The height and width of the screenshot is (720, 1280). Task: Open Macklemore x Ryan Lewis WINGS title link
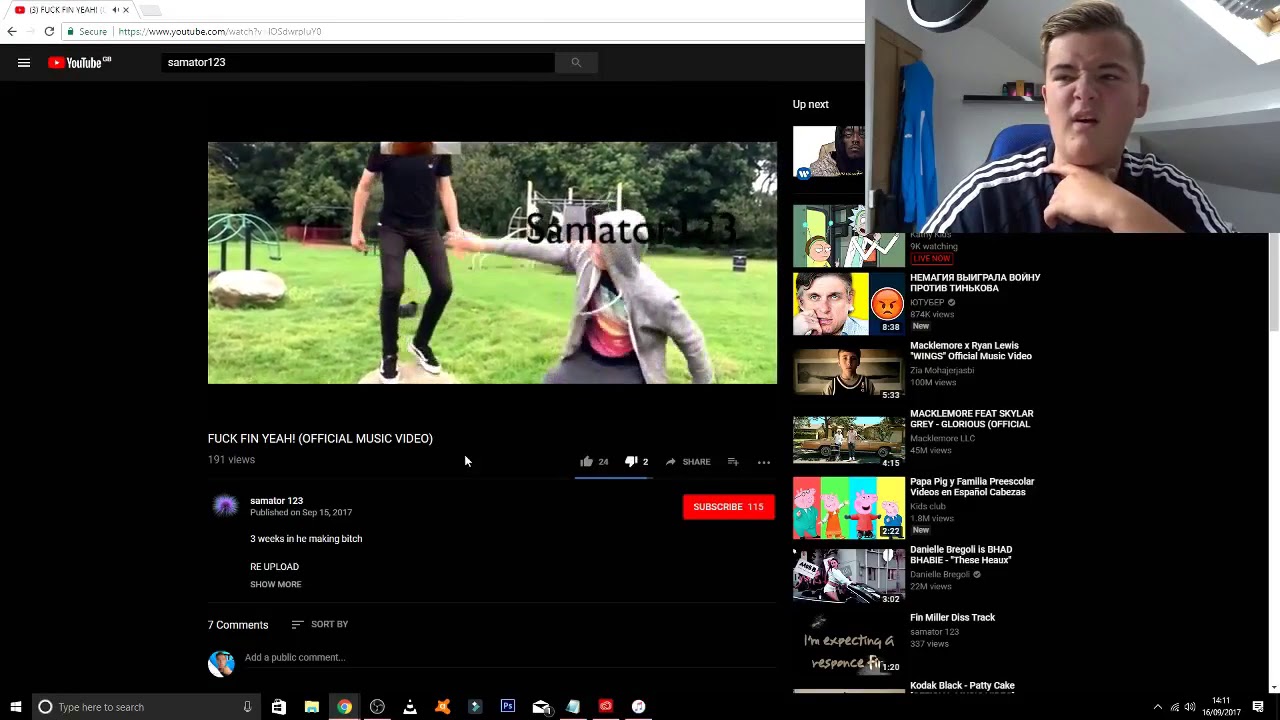click(x=971, y=351)
